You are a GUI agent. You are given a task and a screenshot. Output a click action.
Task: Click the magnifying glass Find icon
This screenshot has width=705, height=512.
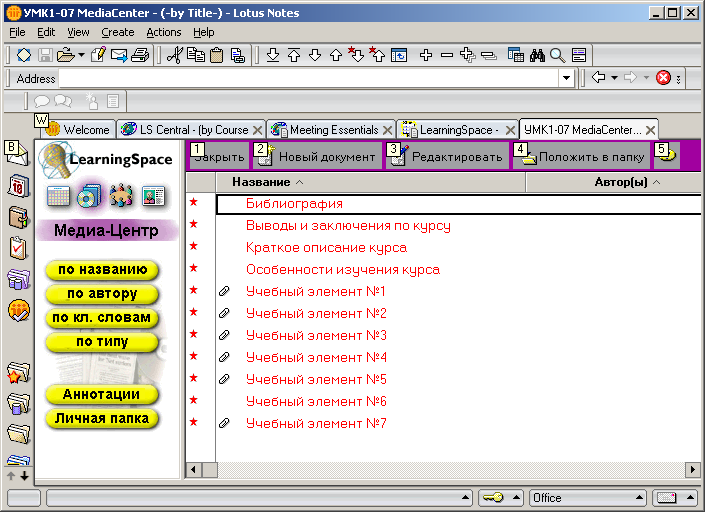[558, 55]
